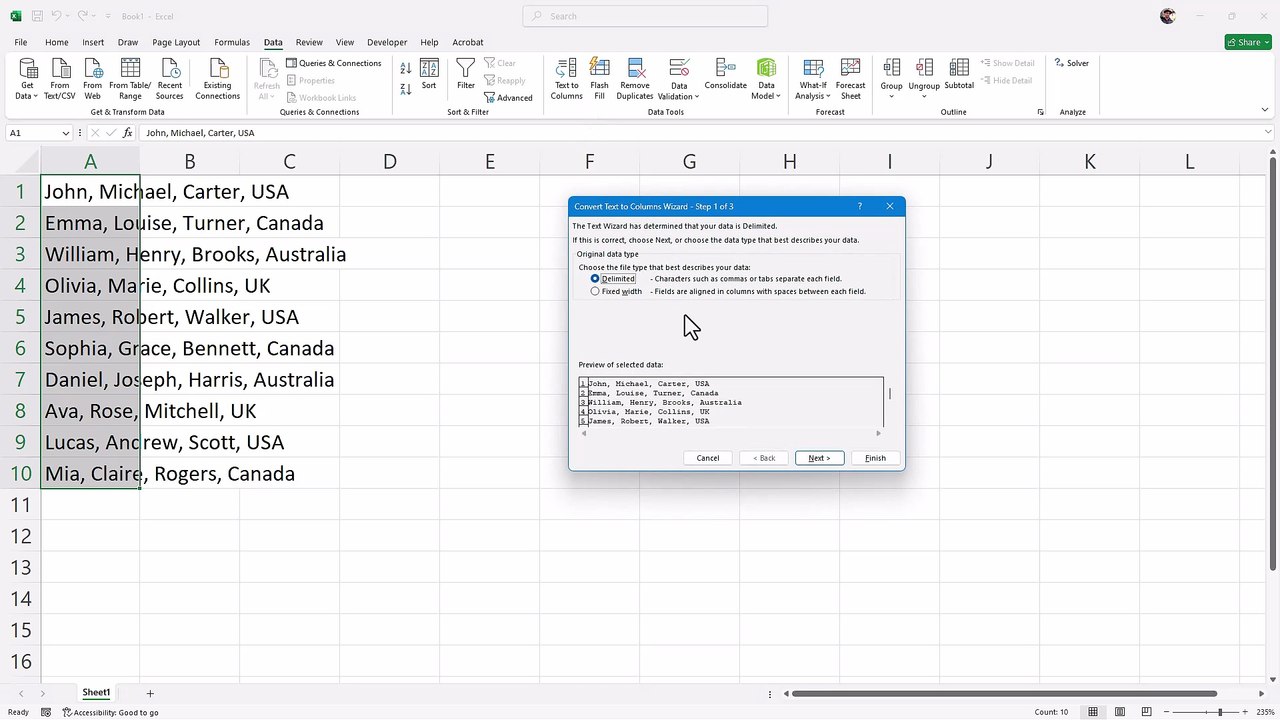1280x720 pixels.
Task: Switch to the Home tab
Action: point(56,42)
